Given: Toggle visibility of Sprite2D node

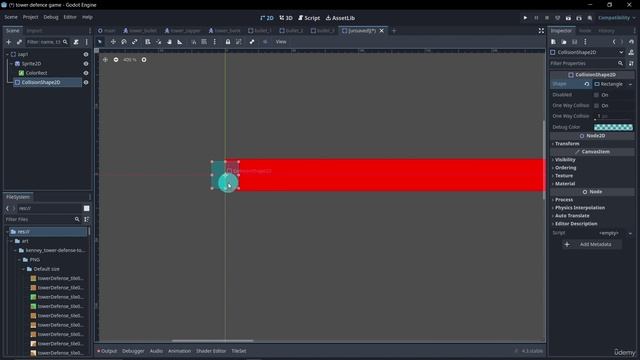Looking at the screenshot, I should coord(86,64).
